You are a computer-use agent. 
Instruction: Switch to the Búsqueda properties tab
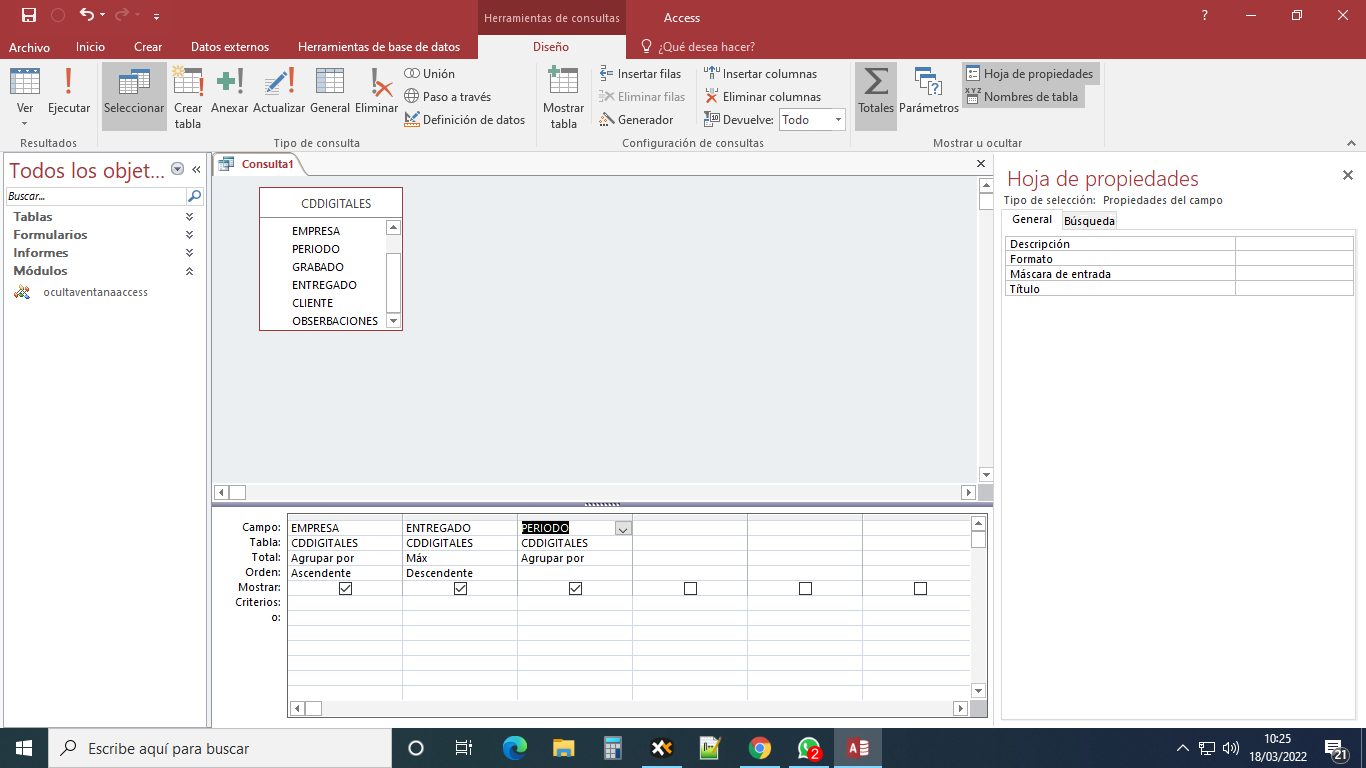click(x=1089, y=221)
